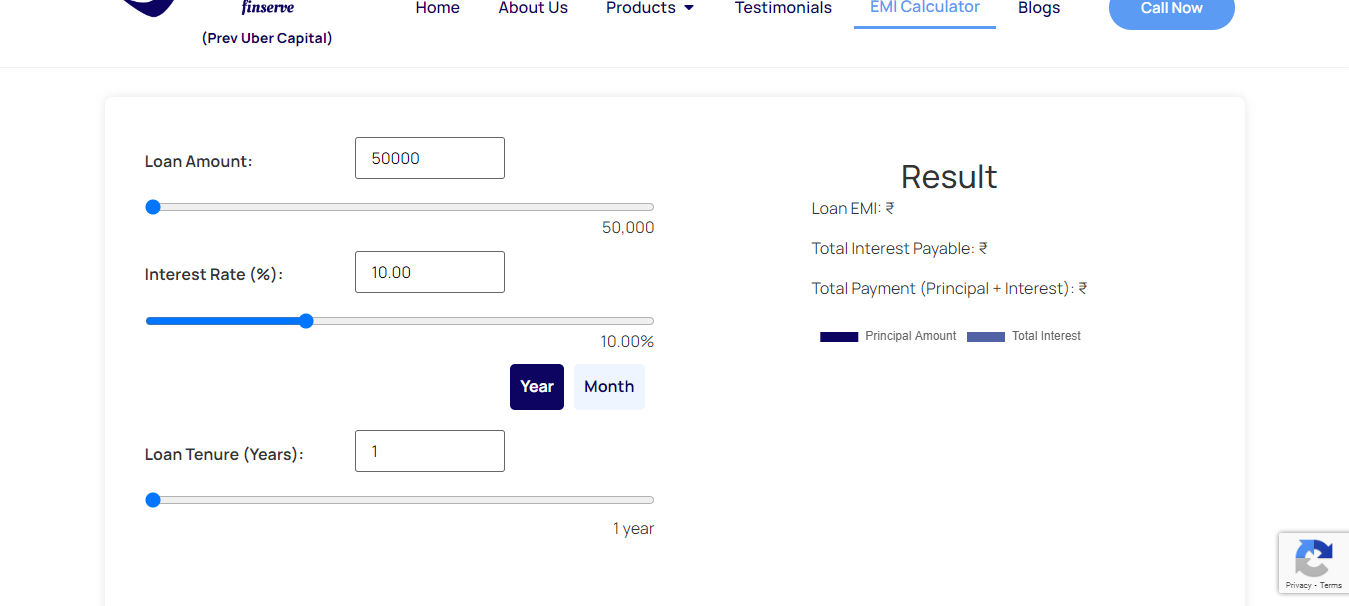Click the '10.00%' slider value label

point(627,342)
